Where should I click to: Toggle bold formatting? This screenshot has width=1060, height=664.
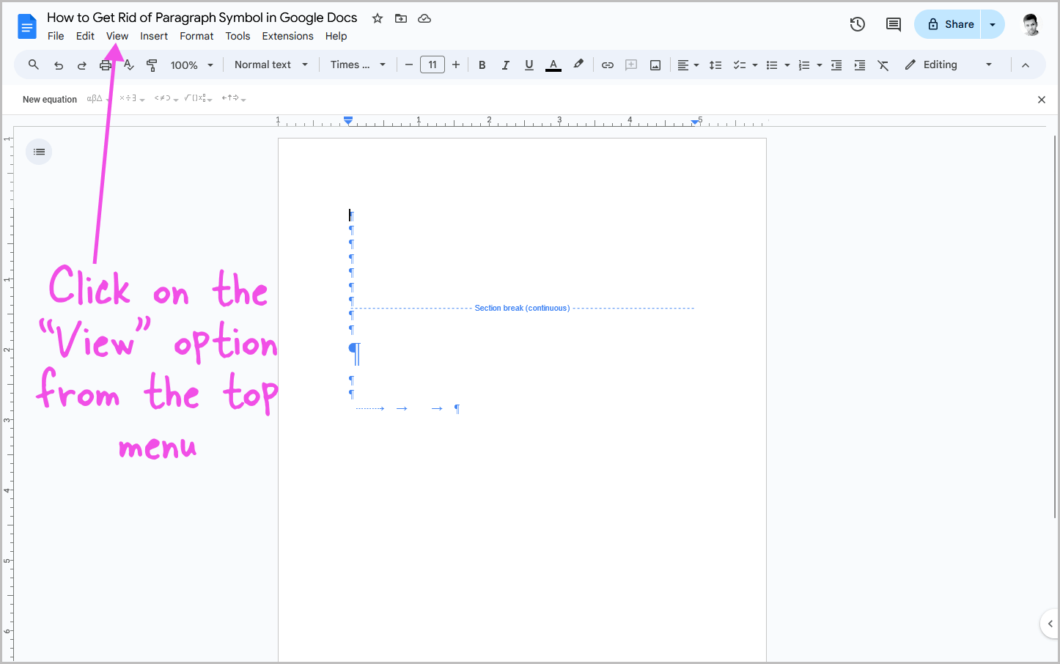(x=482, y=65)
